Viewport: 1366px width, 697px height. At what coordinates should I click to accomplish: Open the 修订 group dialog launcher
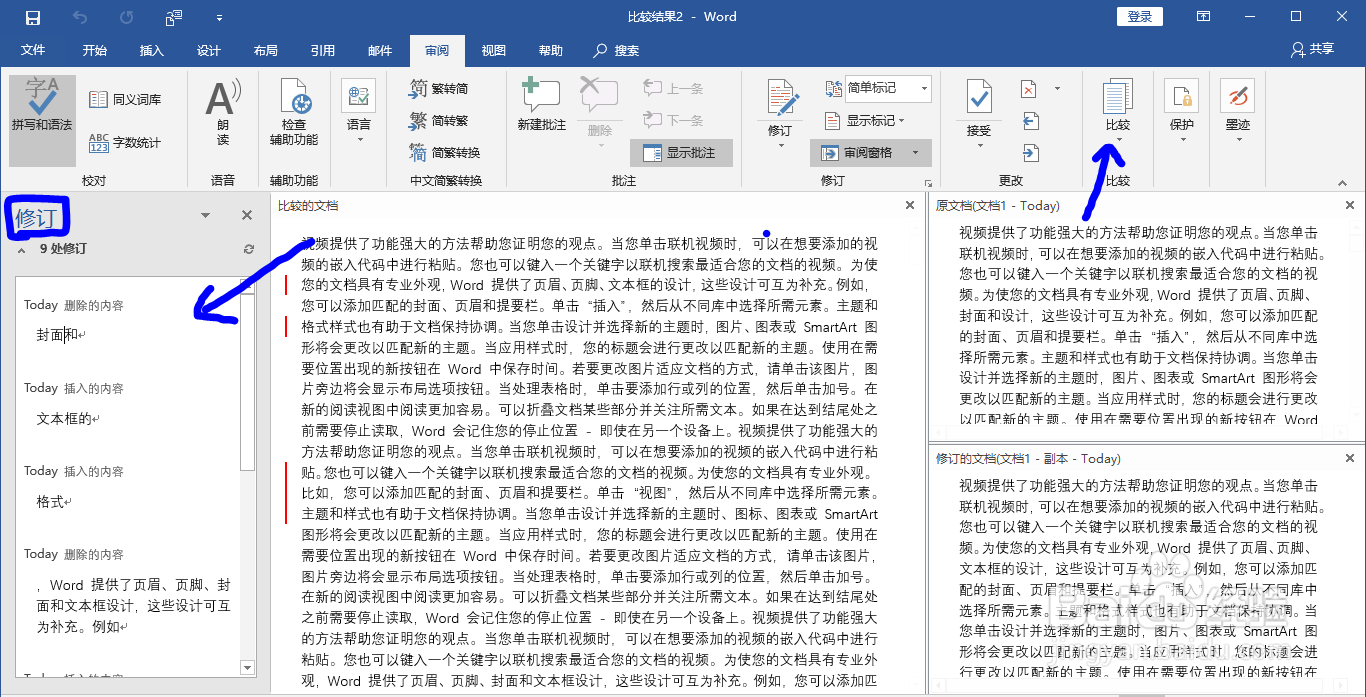click(929, 183)
